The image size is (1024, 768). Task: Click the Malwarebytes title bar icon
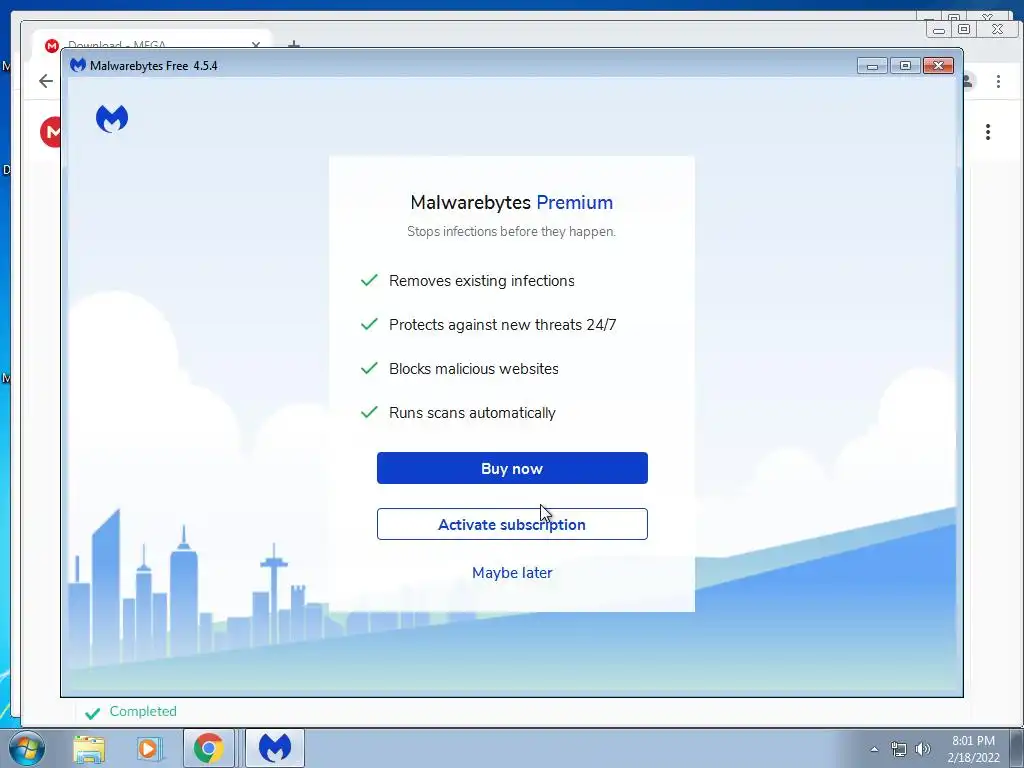[78, 65]
